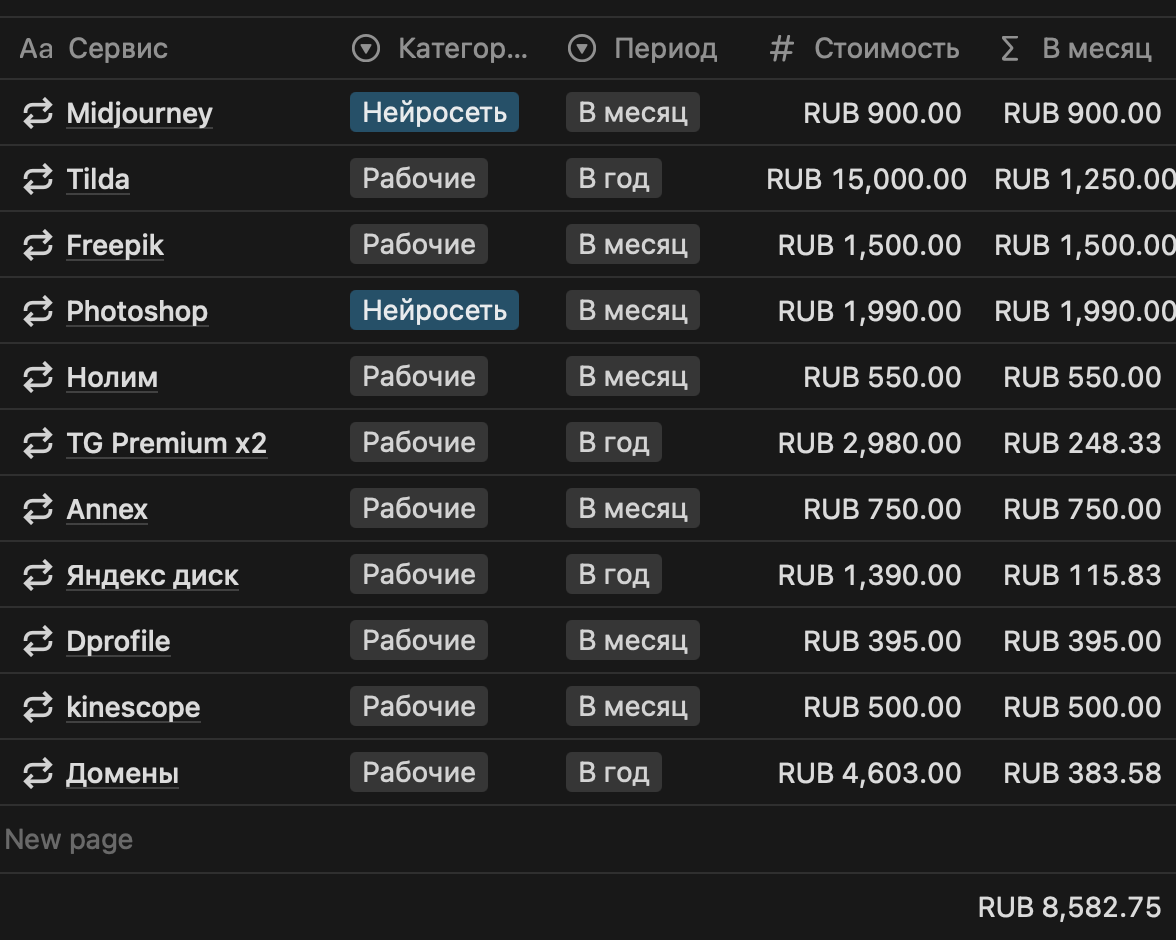Click the recurring icon beside Photoshop
The width and height of the screenshot is (1176, 940).
tap(38, 311)
